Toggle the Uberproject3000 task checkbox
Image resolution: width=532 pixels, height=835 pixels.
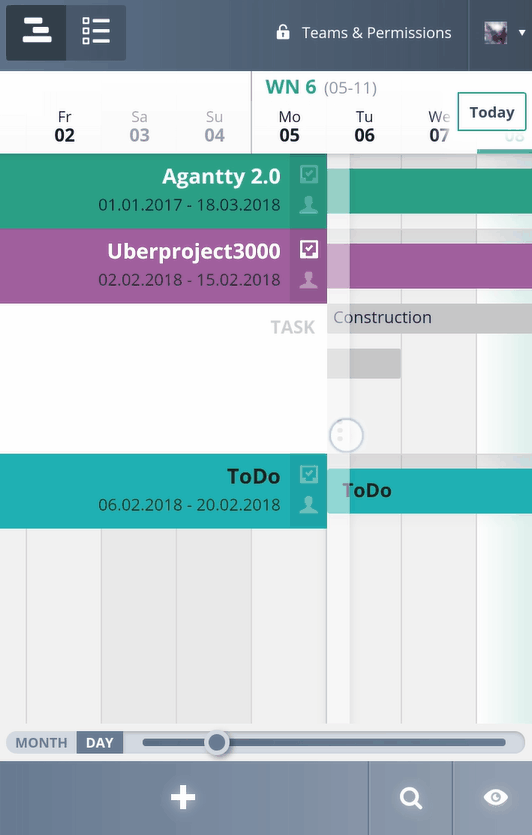(x=309, y=249)
